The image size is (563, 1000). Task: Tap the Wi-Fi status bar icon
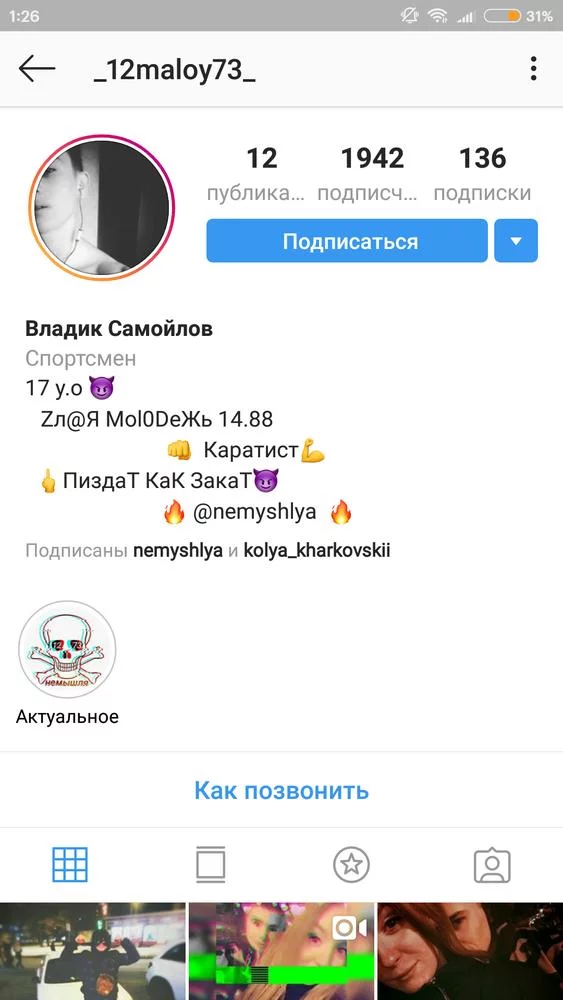pyautogui.click(x=437, y=15)
